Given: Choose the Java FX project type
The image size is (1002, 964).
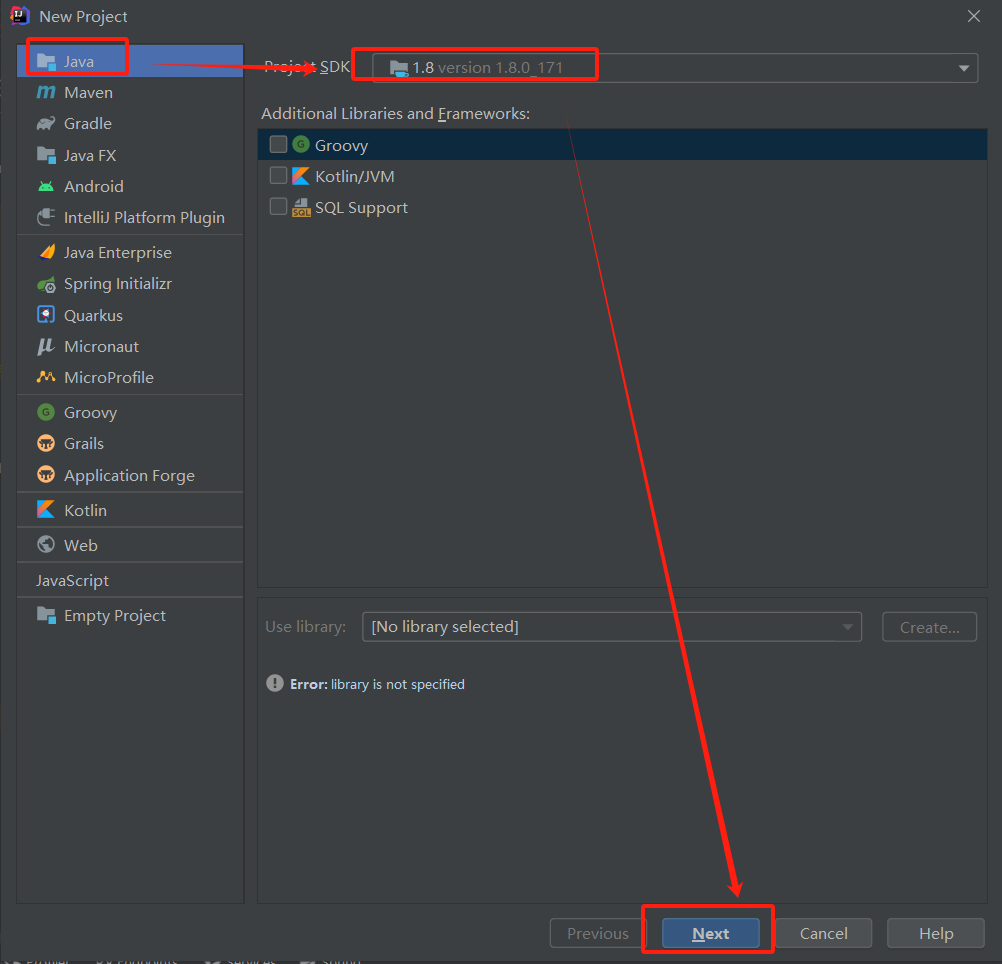Looking at the screenshot, I should coord(87,155).
